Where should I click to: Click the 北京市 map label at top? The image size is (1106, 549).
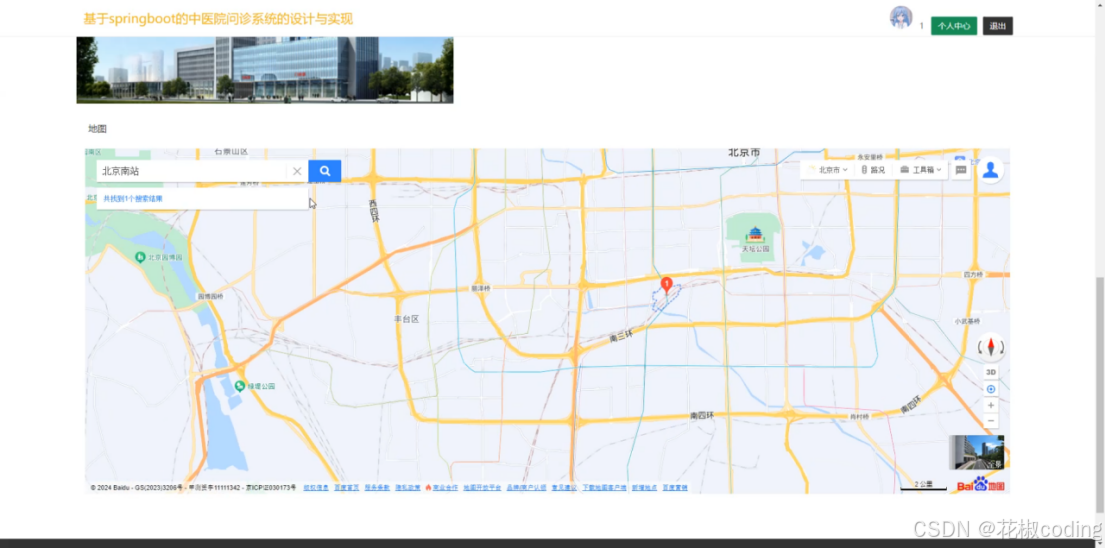(x=744, y=152)
